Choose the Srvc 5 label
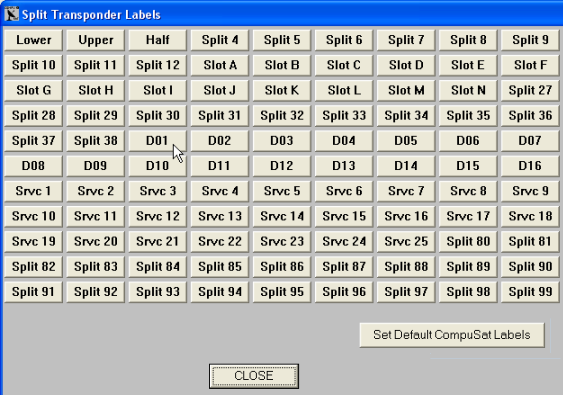The width and height of the screenshot is (563, 395). tap(282, 191)
